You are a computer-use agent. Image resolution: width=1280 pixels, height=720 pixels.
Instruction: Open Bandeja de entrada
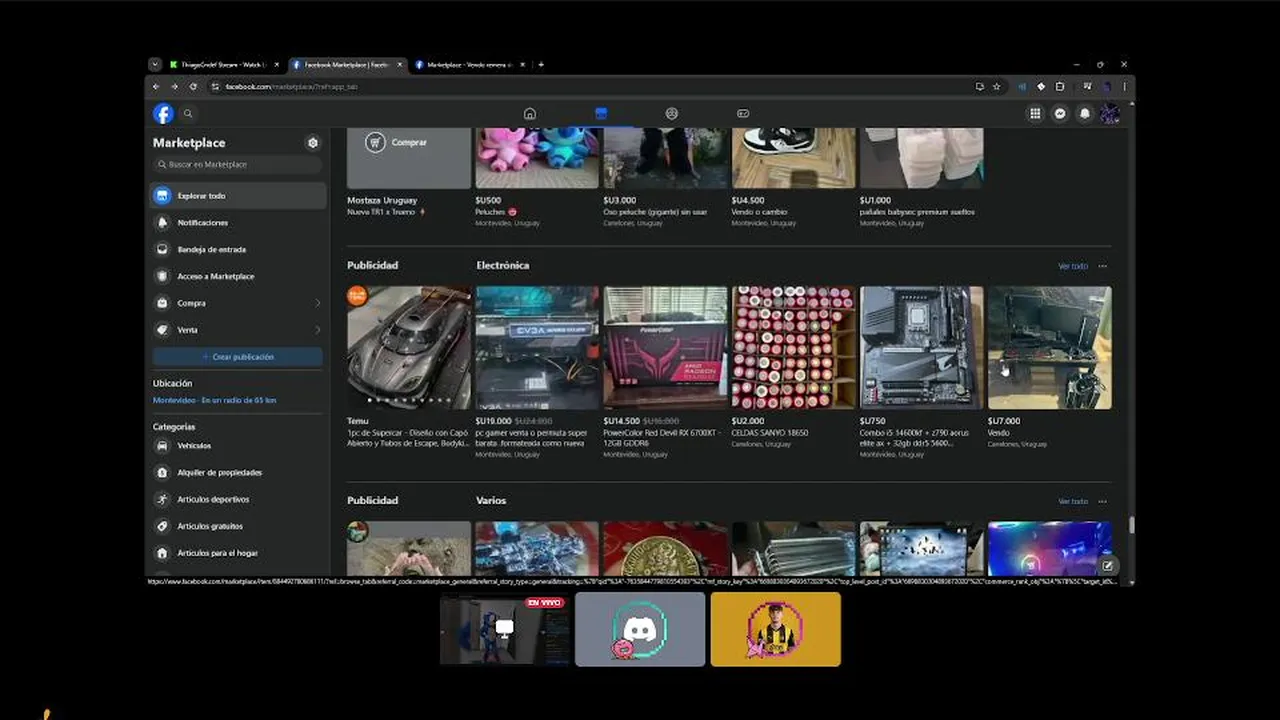point(239,250)
